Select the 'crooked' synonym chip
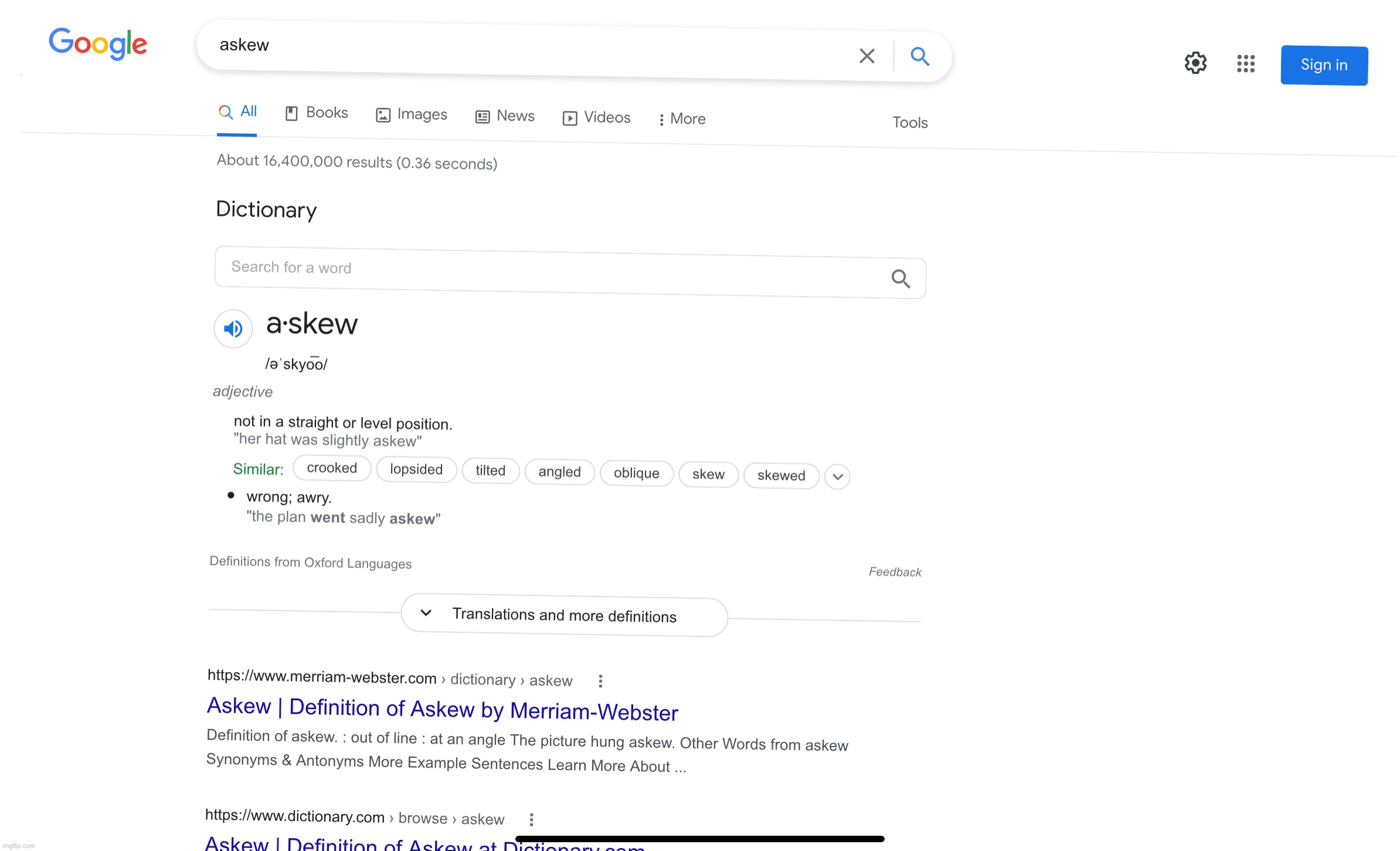 pyautogui.click(x=332, y=468)
